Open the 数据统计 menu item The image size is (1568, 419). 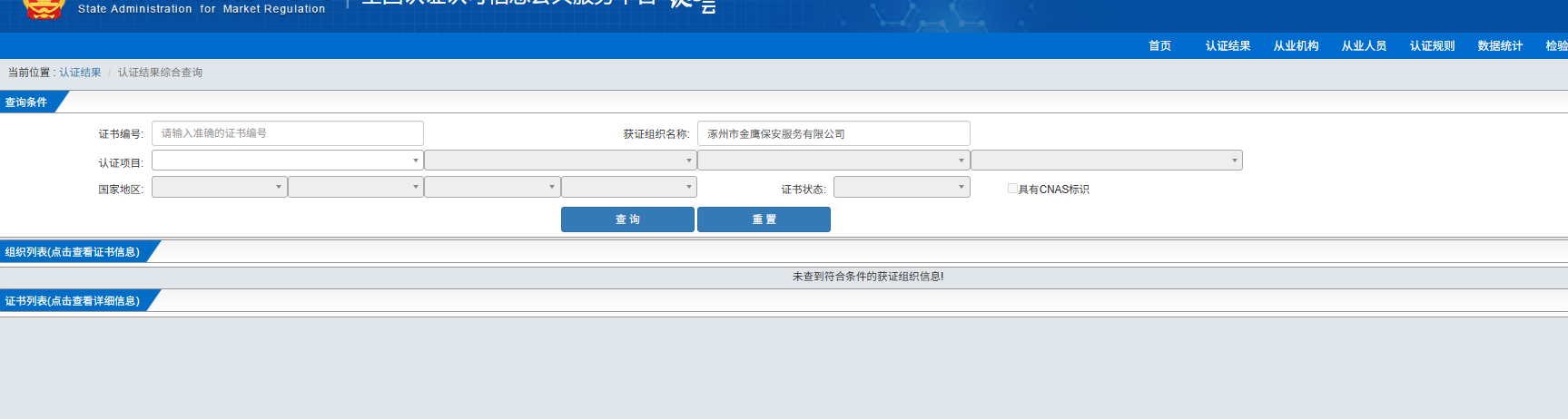tap(1500, 46)
